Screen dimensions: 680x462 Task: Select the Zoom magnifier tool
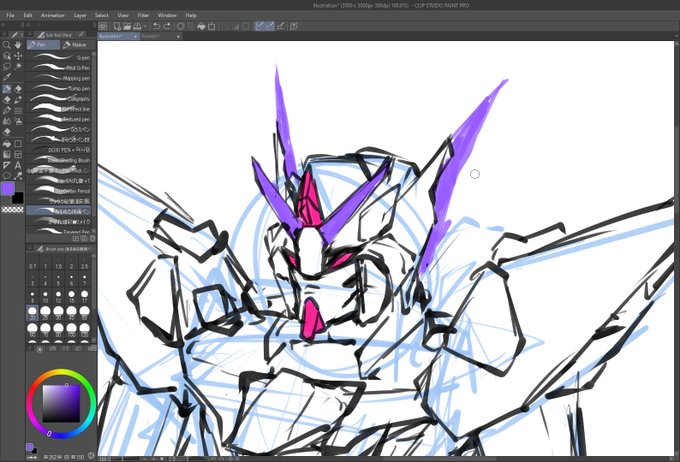(7, 45)
